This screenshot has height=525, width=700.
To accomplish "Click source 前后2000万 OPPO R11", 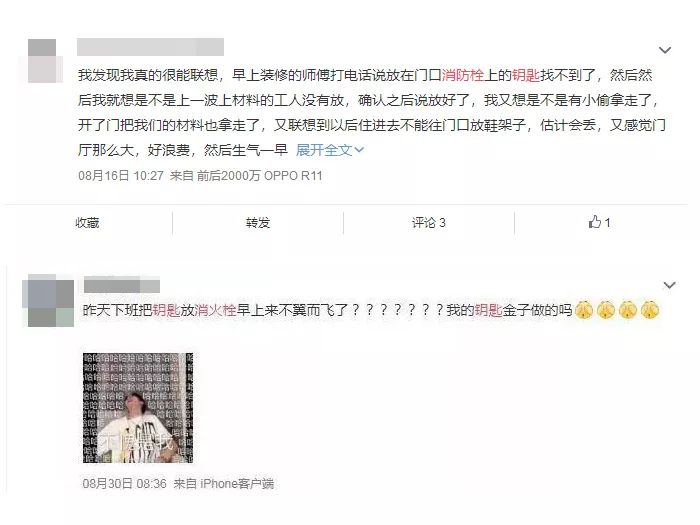I will click(x=260, y=175).
